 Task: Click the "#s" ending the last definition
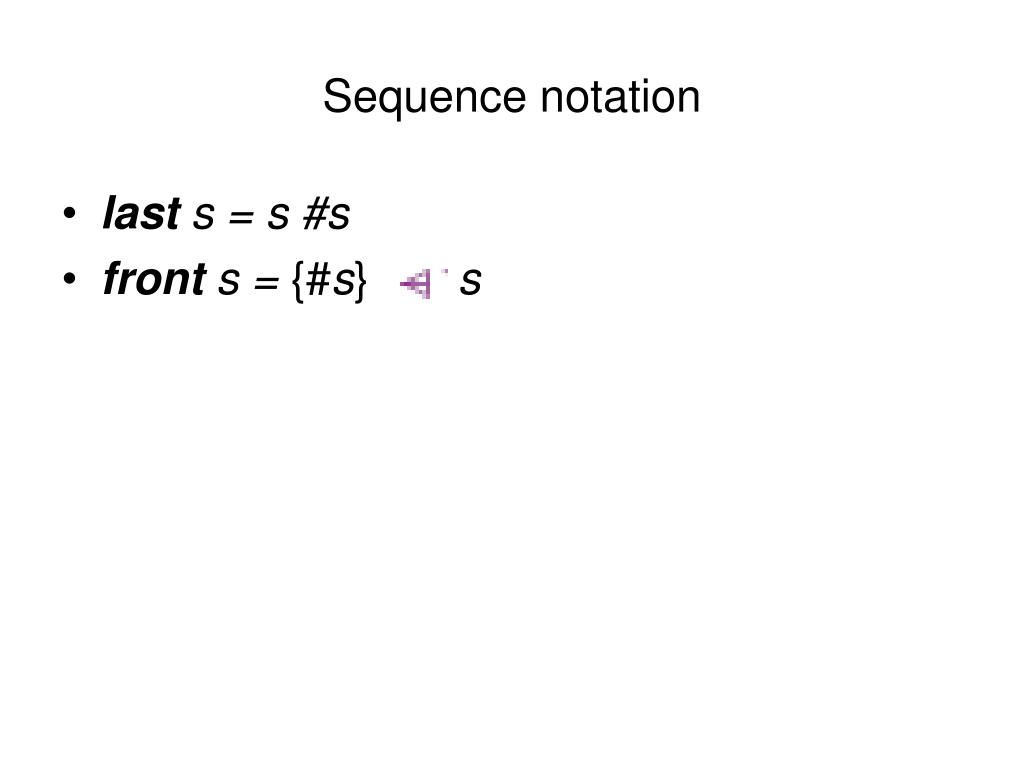(x=326, y=214)
